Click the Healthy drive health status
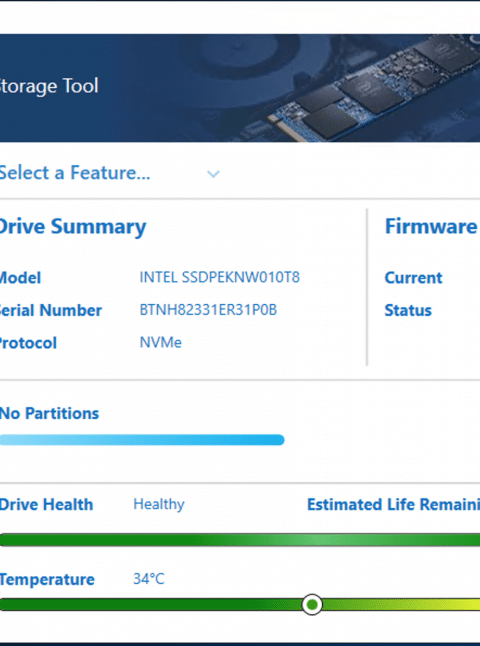 159,504
